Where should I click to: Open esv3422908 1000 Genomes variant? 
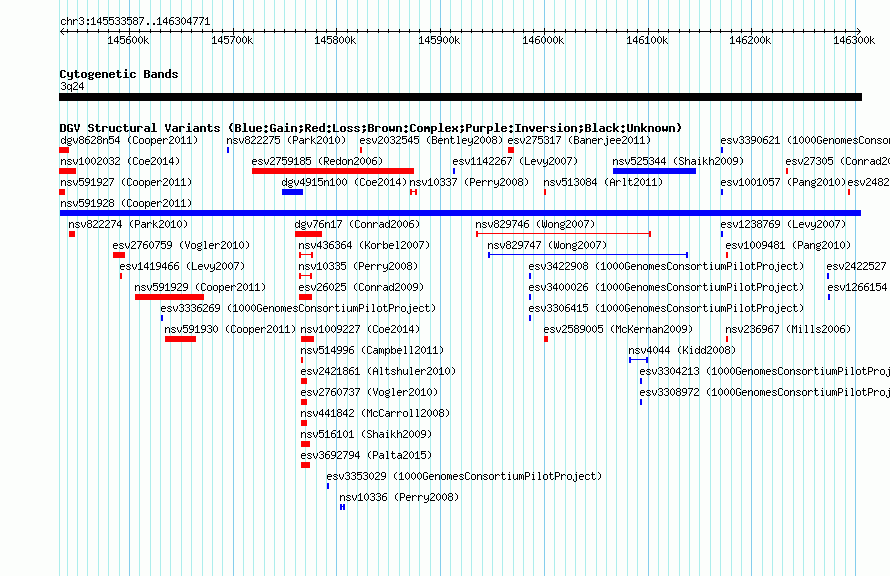tap(666, 266)
